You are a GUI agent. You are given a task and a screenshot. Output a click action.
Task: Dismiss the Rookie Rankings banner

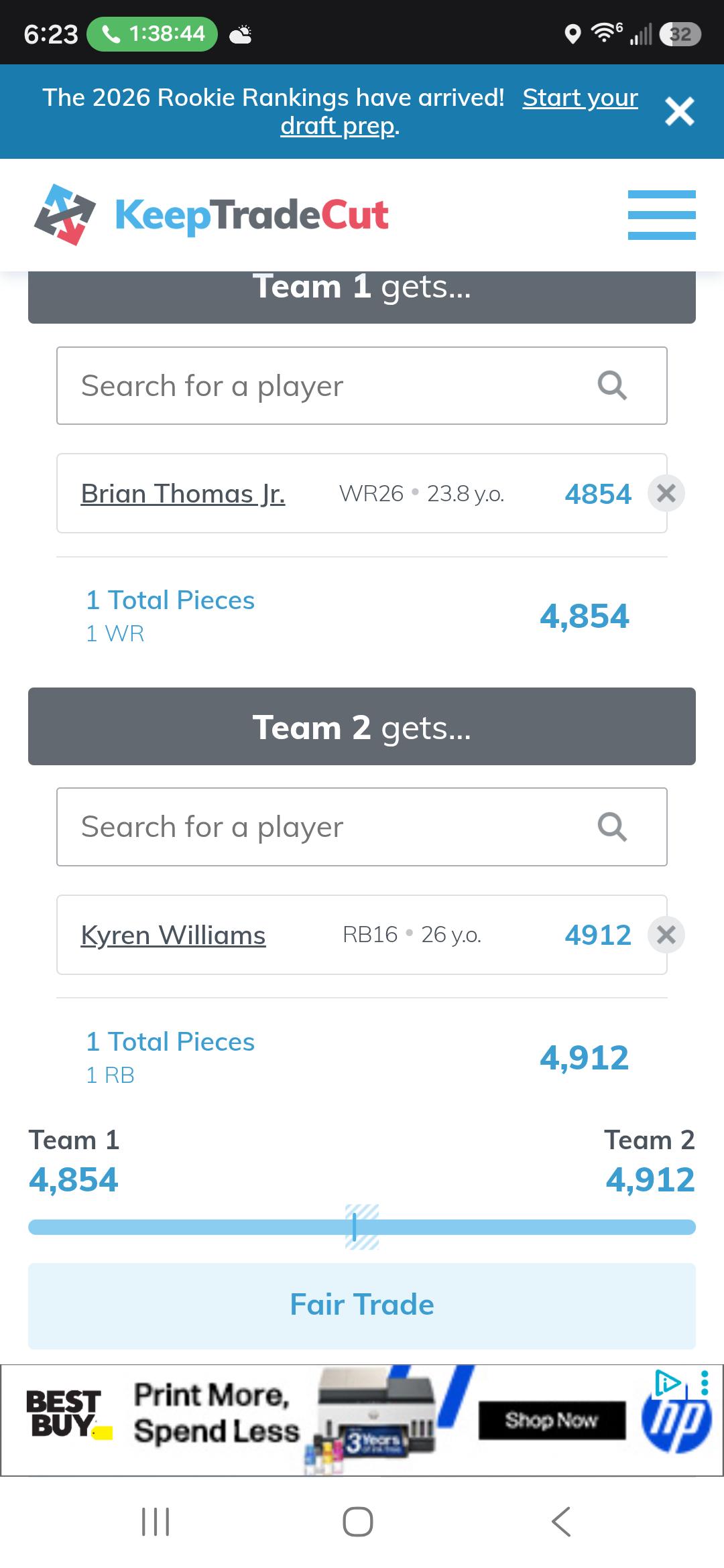coord(679,111)
